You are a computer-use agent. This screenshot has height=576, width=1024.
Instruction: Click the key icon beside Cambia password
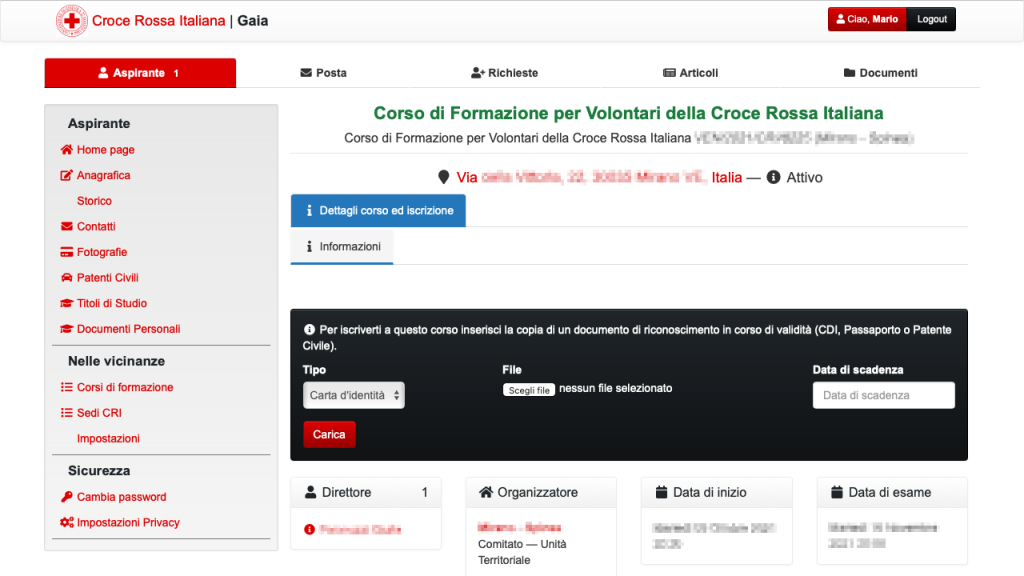(x=67, y=497)
